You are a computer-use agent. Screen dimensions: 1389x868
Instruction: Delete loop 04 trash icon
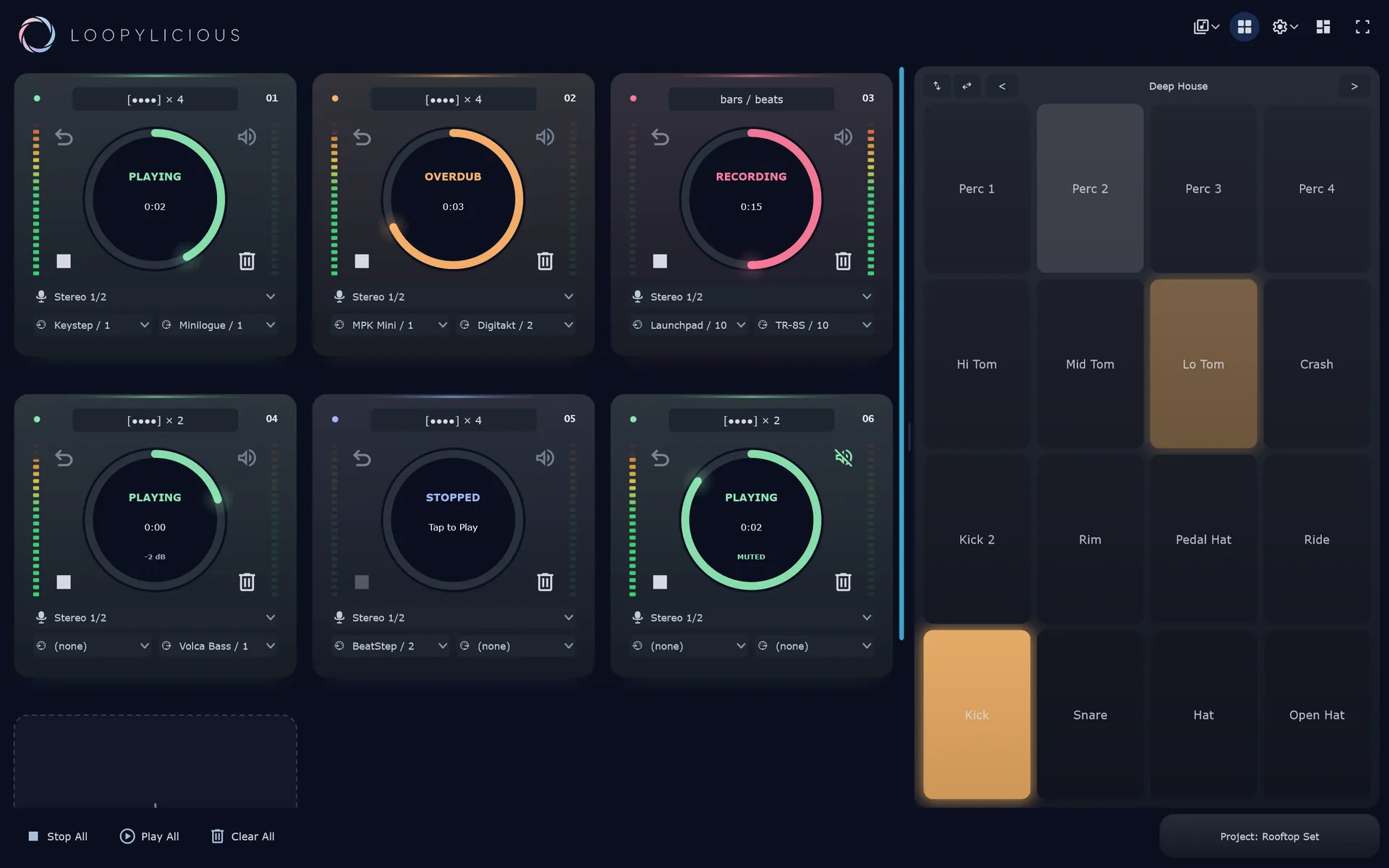tap(247, 582)
